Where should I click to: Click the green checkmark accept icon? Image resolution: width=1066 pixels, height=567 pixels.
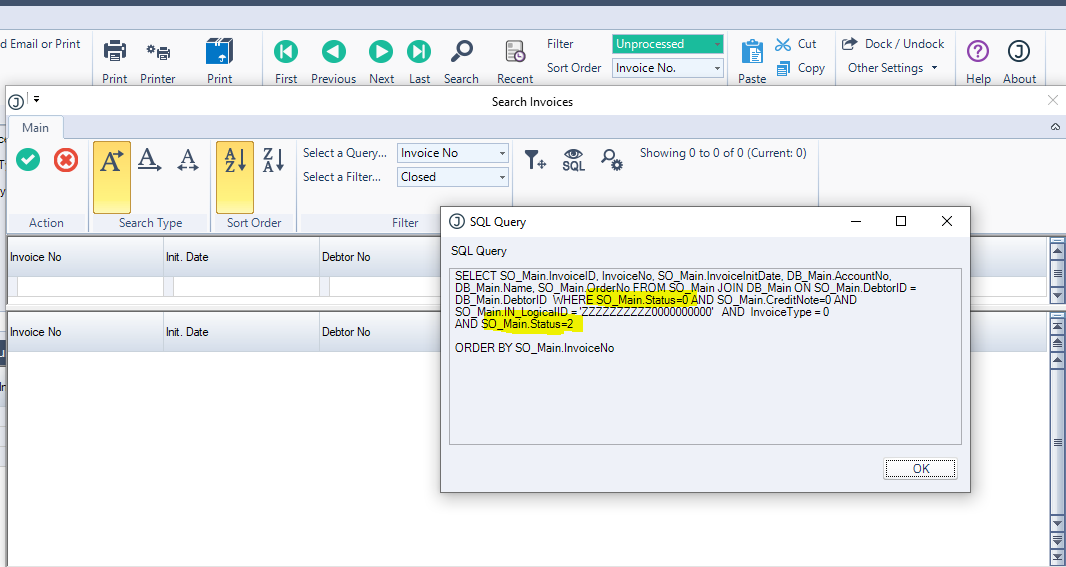click(x=28, y=160)
